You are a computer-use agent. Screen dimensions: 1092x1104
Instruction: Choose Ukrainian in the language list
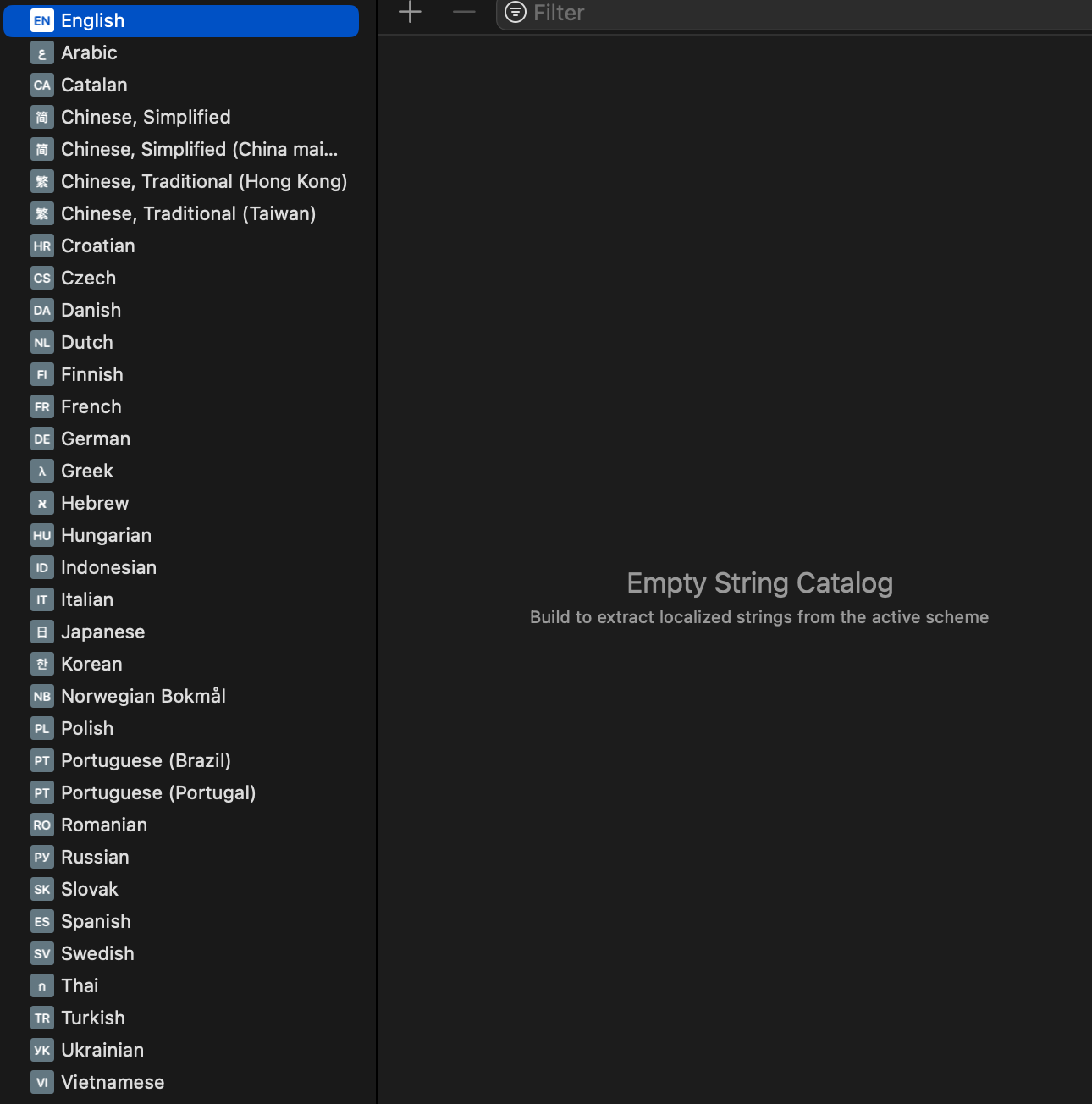[102, 1051]
